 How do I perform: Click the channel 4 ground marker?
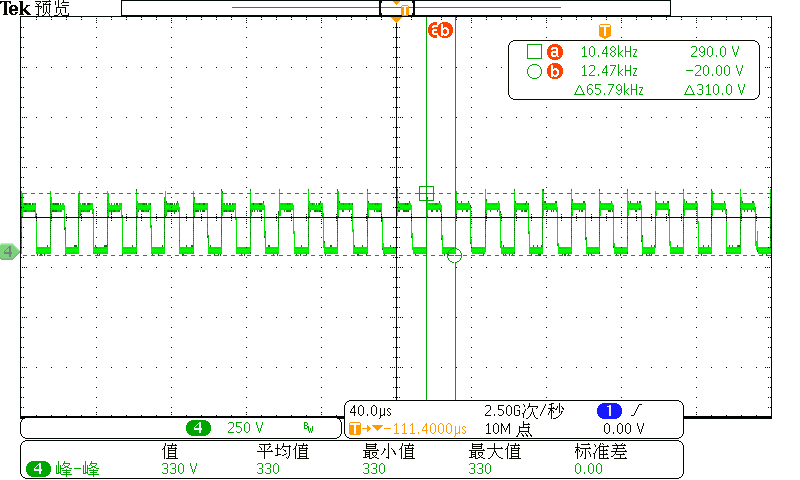[9, 251]
